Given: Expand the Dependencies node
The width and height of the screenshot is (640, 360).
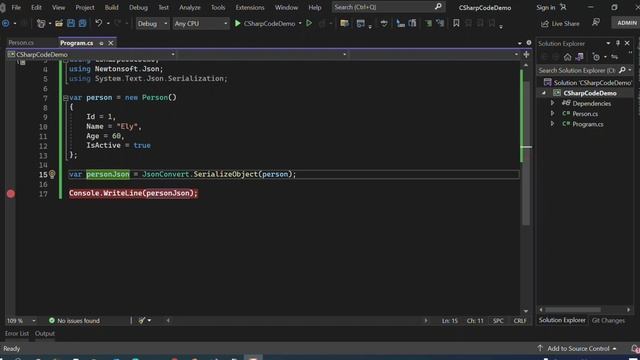Looking at the screenshot, I should 553,103.
